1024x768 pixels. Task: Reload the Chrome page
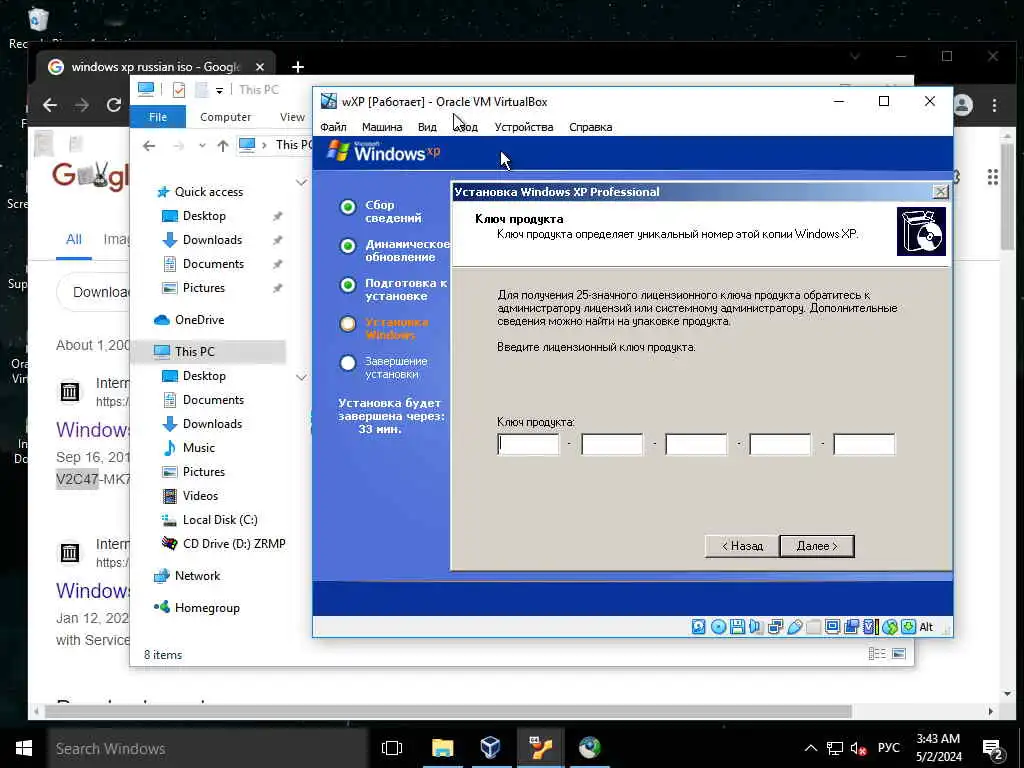114,105
